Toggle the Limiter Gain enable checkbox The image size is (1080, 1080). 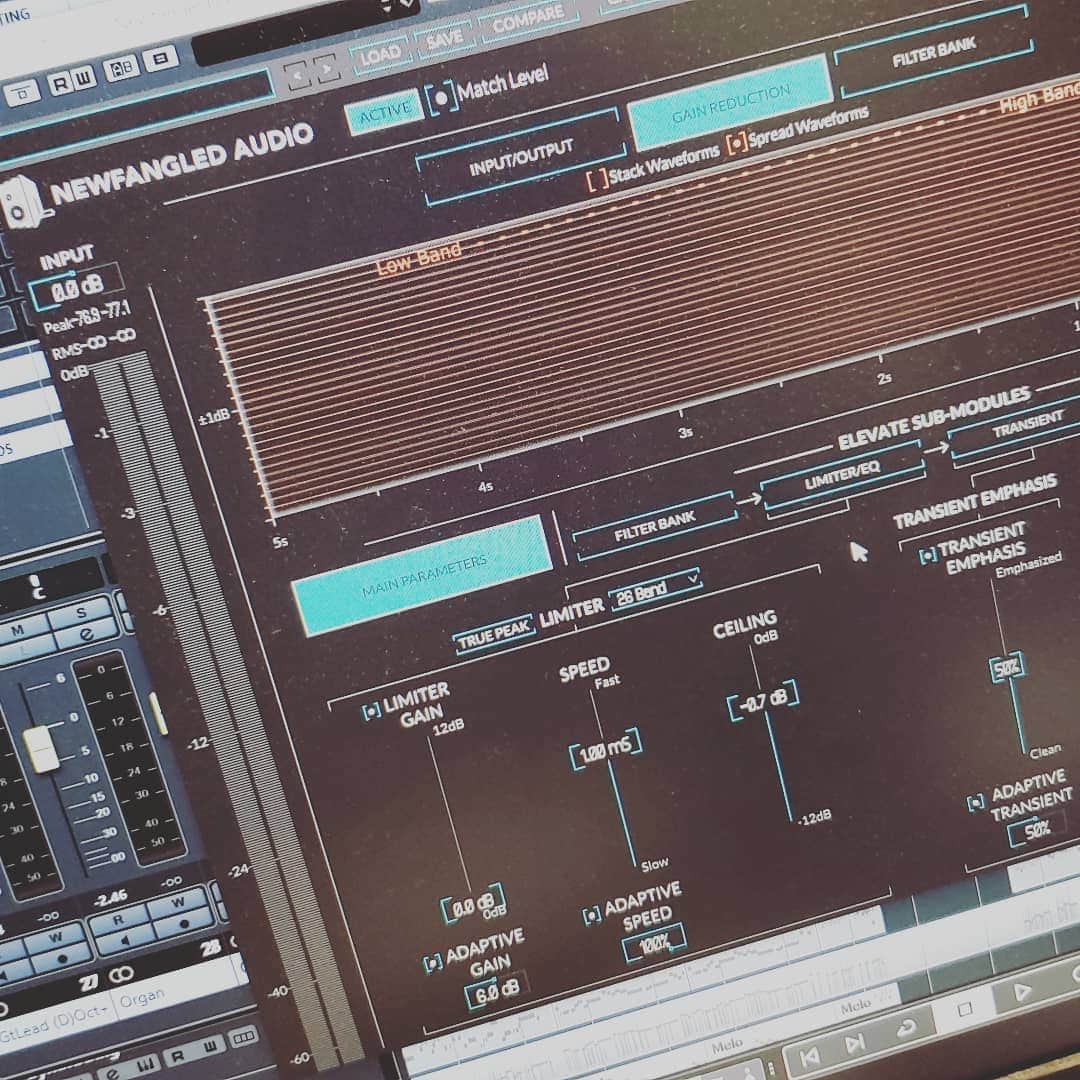(x=371, y=710)
